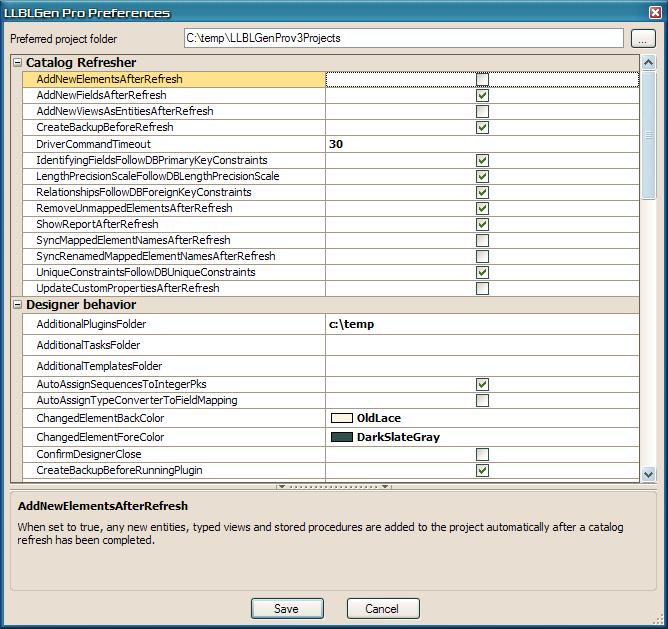Select the AddNewFieldsAfterRefresh row label
668x629 pixels.
click(101, 95)
